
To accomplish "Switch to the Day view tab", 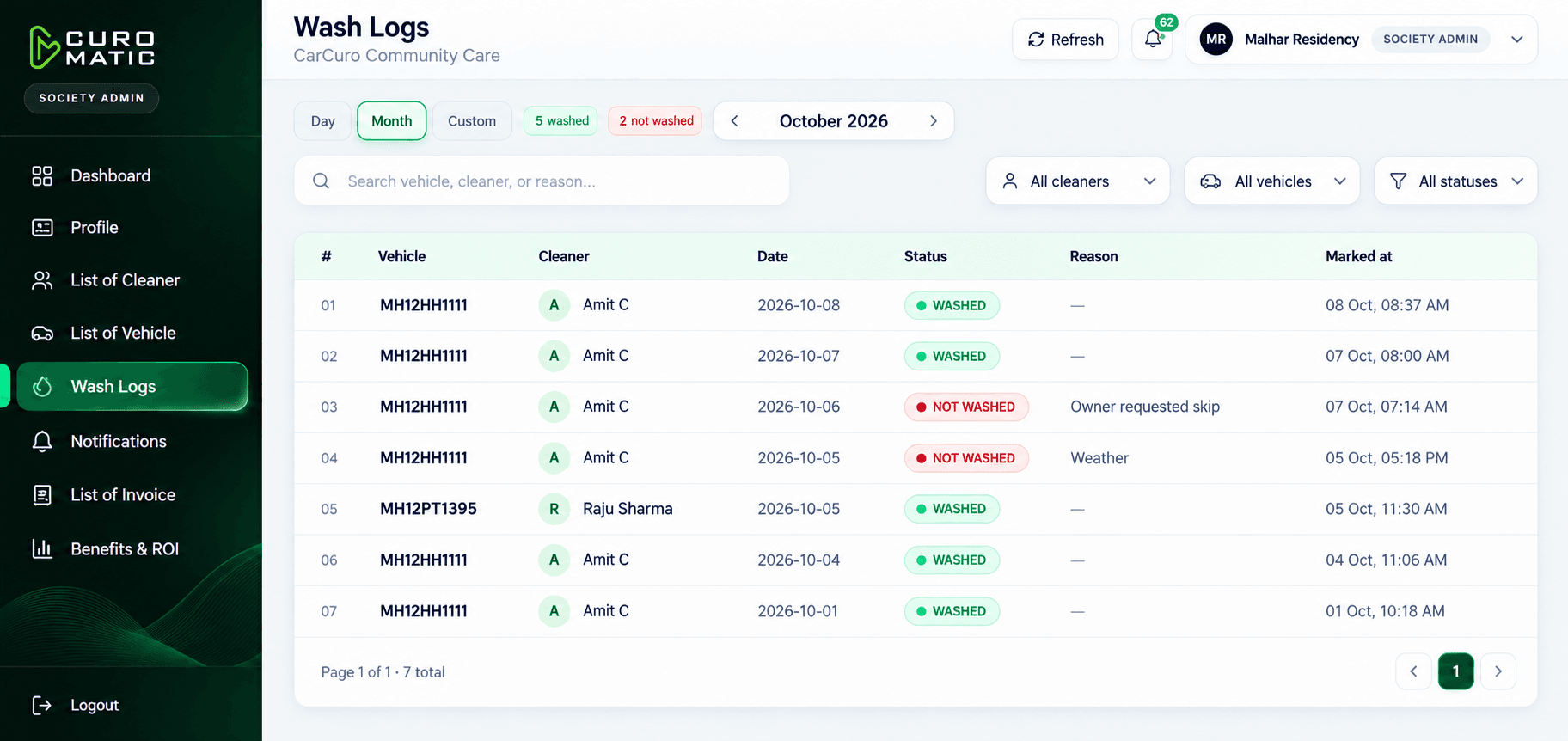I will [323, 121].
